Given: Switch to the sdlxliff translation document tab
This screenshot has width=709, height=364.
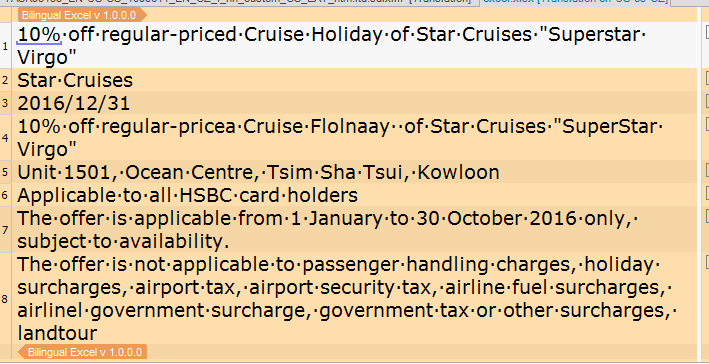Looking at the screenshot, I should [x=236, y=2].
